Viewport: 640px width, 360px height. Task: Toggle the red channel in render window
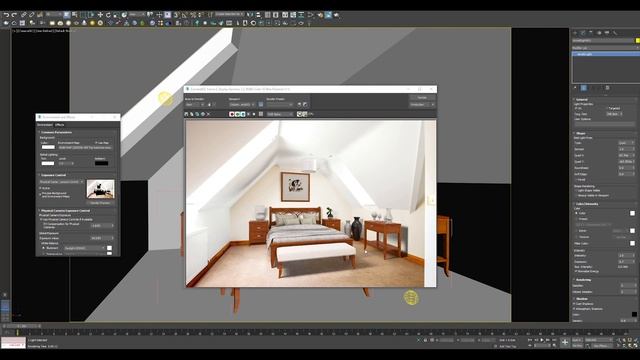231,114
